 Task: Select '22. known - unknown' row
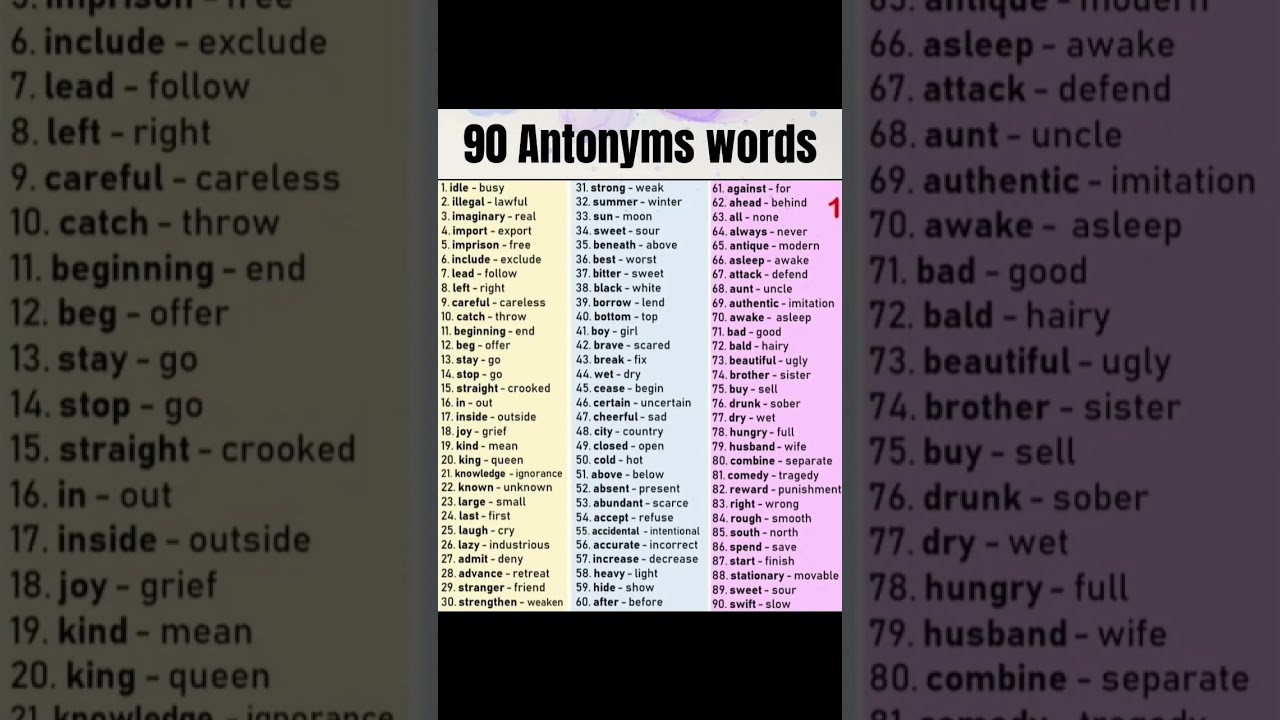tap(496, 488)
